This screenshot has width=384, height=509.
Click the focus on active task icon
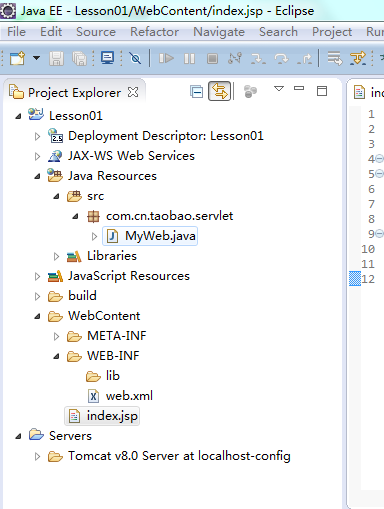tap(250, 91)
